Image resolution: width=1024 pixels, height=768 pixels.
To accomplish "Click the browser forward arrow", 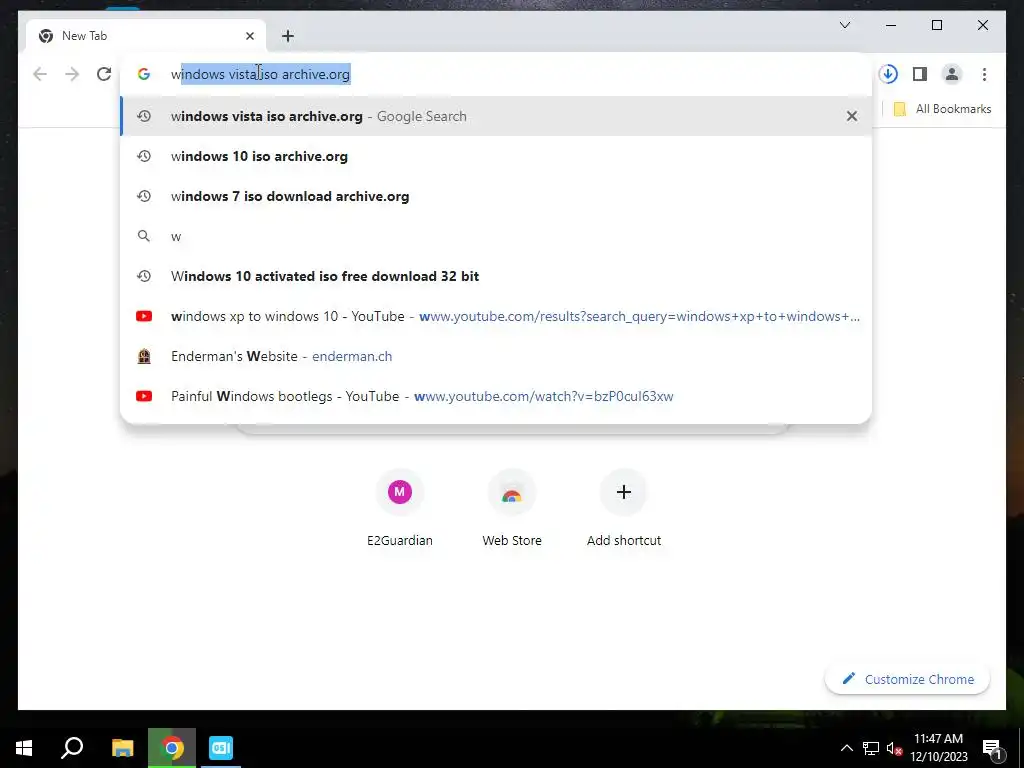I will click(x=72, y=74).
